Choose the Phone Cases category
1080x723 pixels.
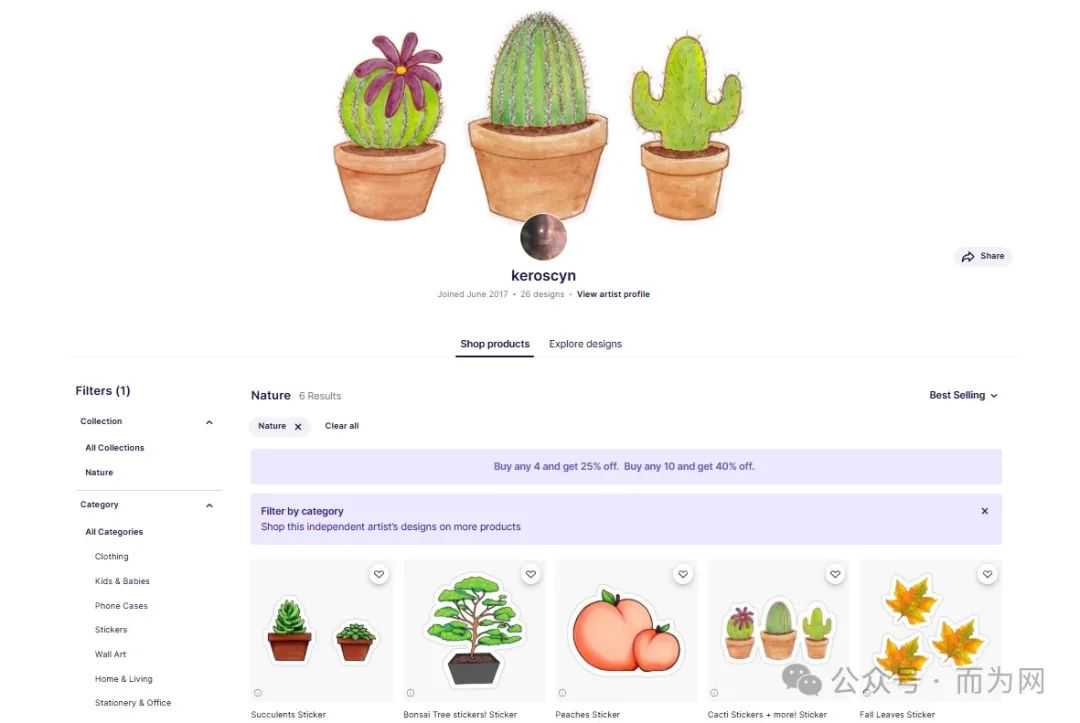[x=121, y=606]
